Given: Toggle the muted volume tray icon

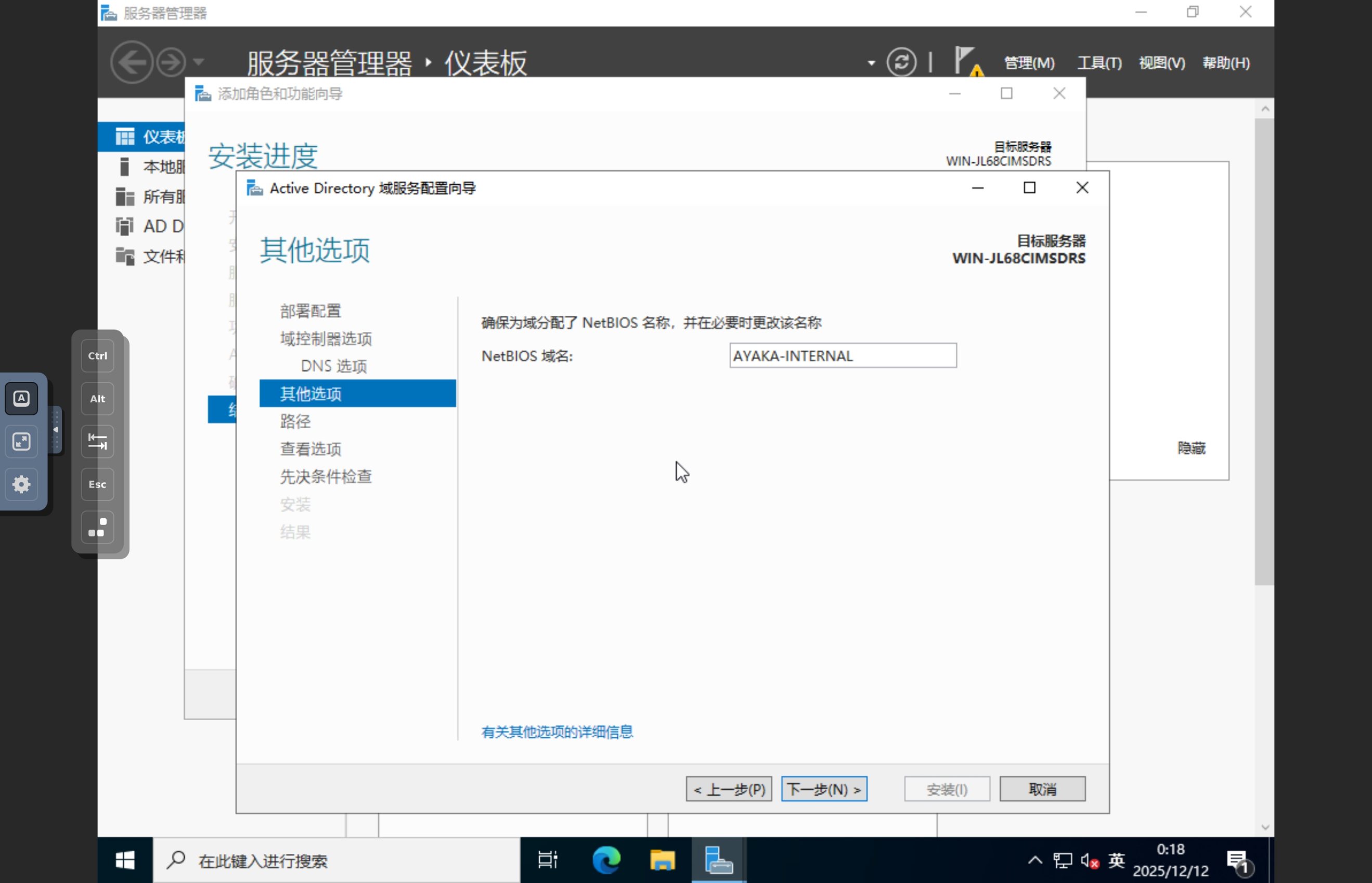Looking at the screenshot, I should [x=1089, y=861].
